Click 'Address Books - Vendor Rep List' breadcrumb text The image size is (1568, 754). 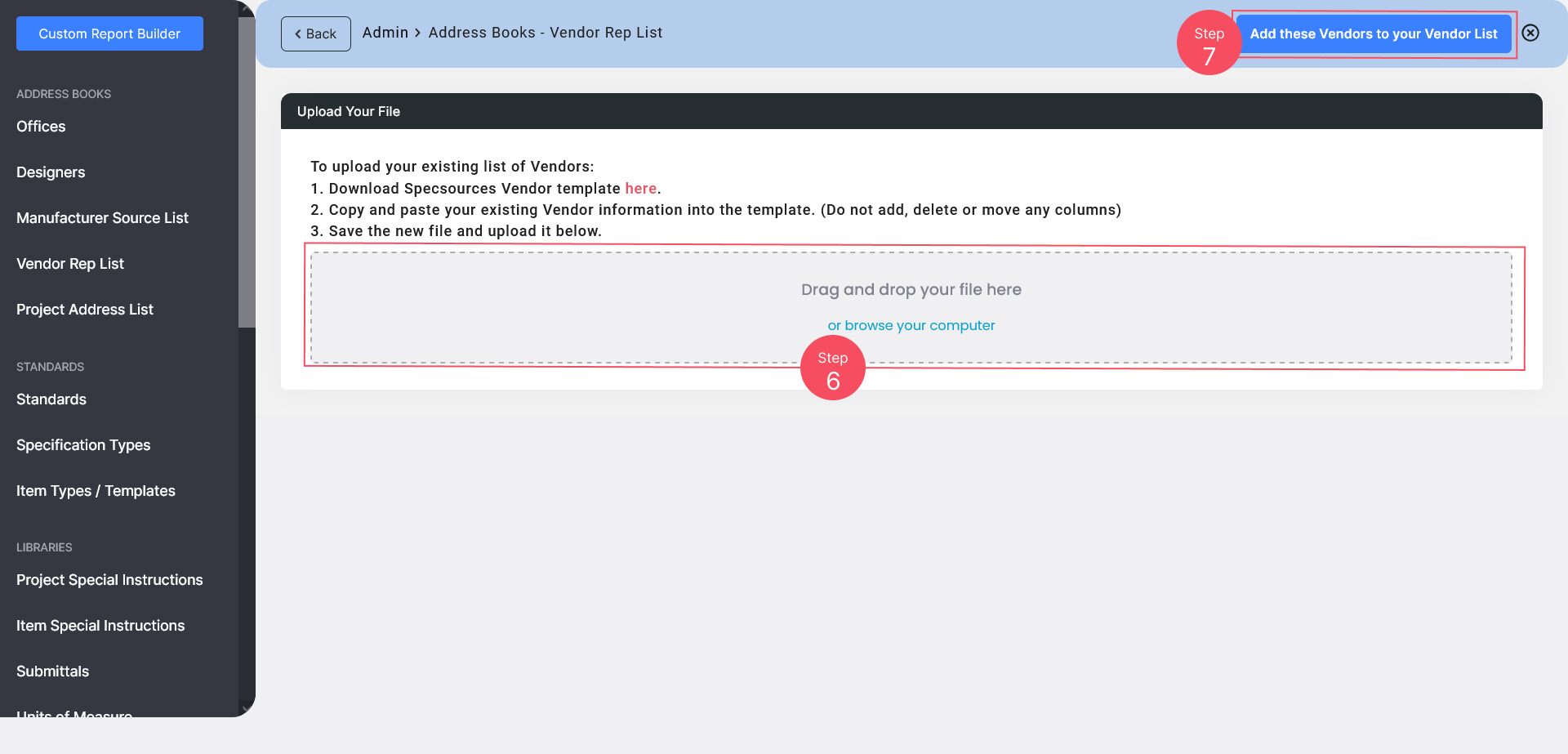tap(546, 33)
